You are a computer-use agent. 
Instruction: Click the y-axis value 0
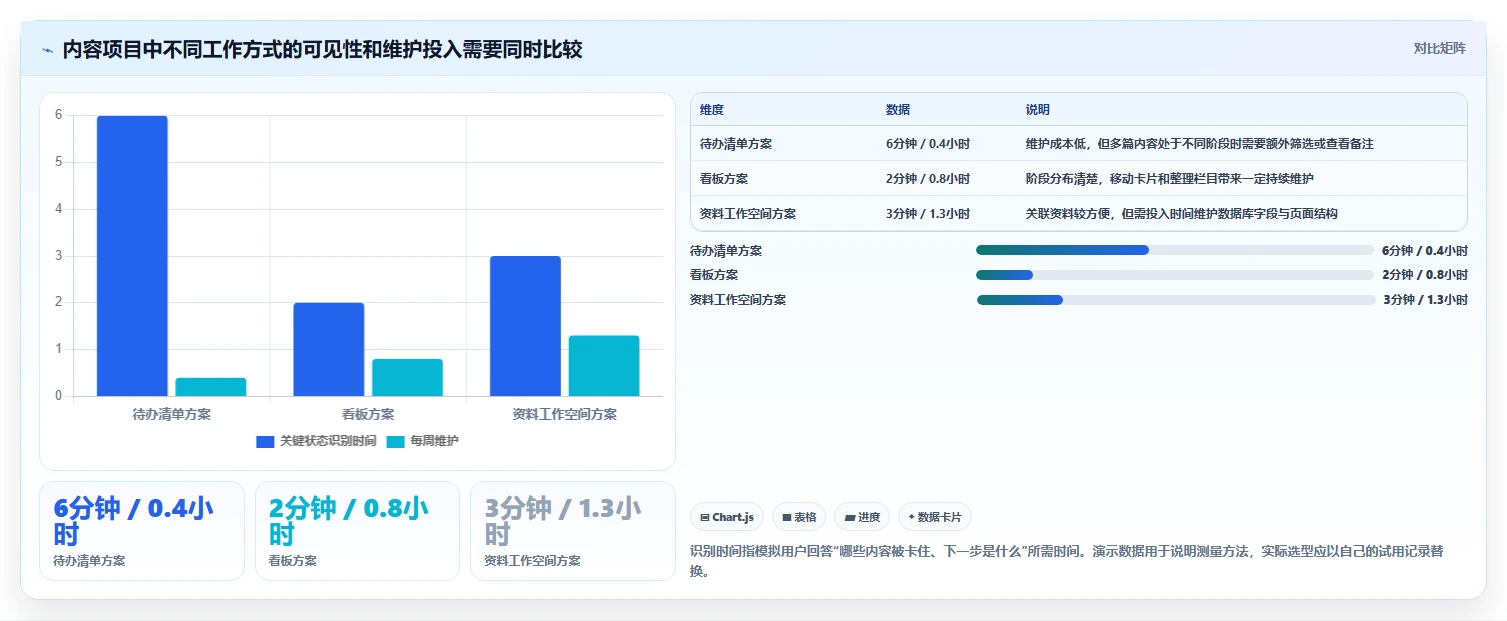tap(59, 396)
